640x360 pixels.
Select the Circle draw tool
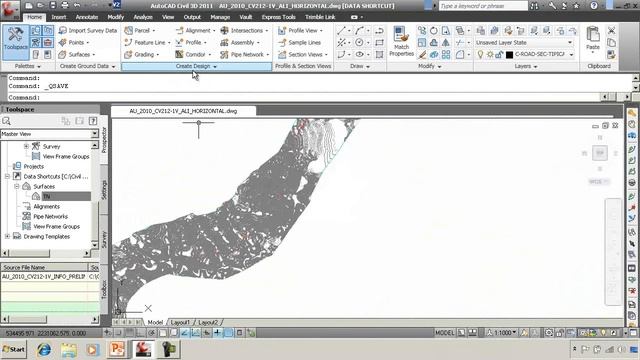pyautogui.click(x=359, y=42)
